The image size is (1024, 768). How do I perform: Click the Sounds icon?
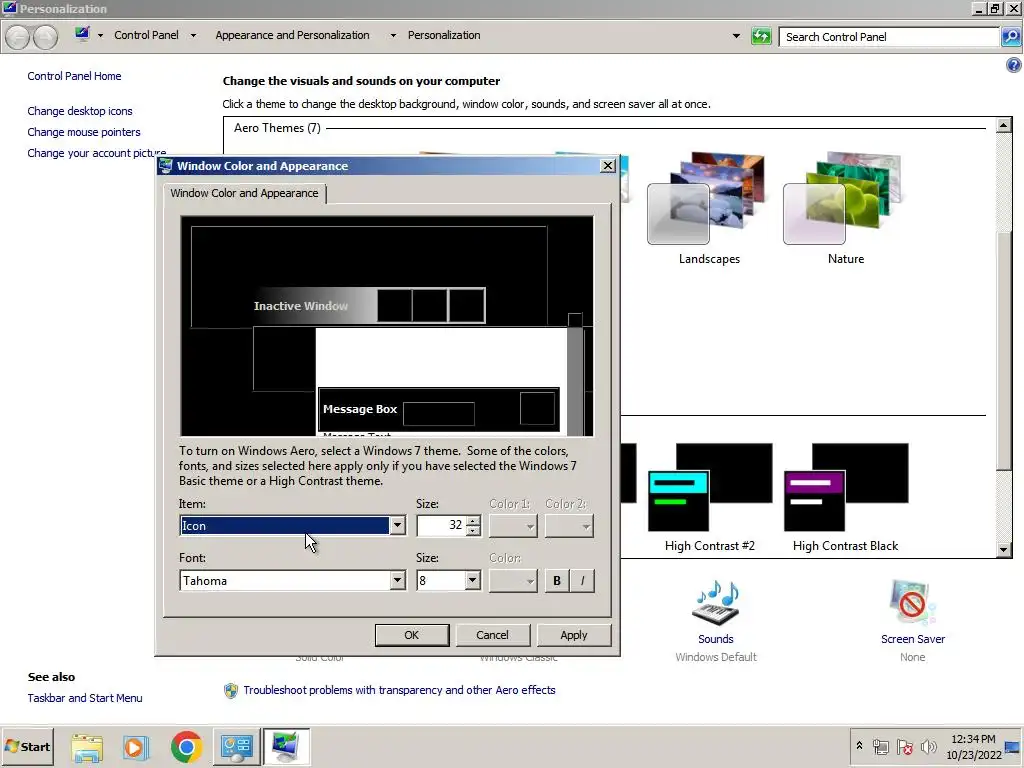[x=716, y=602]
